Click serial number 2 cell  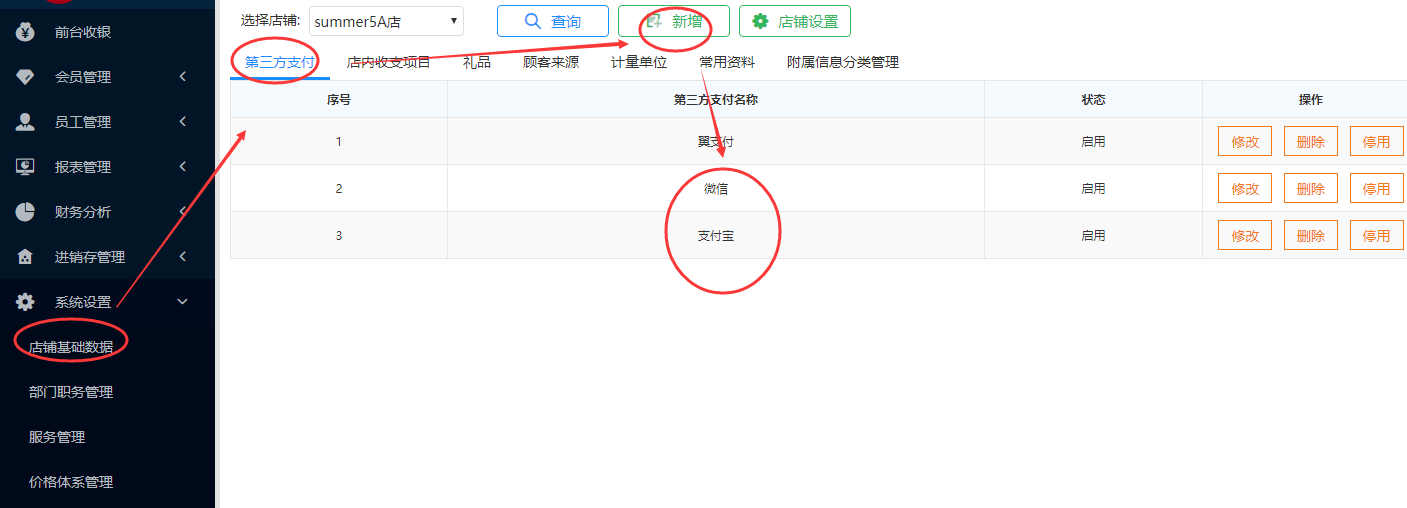click(x=339, y=188)
